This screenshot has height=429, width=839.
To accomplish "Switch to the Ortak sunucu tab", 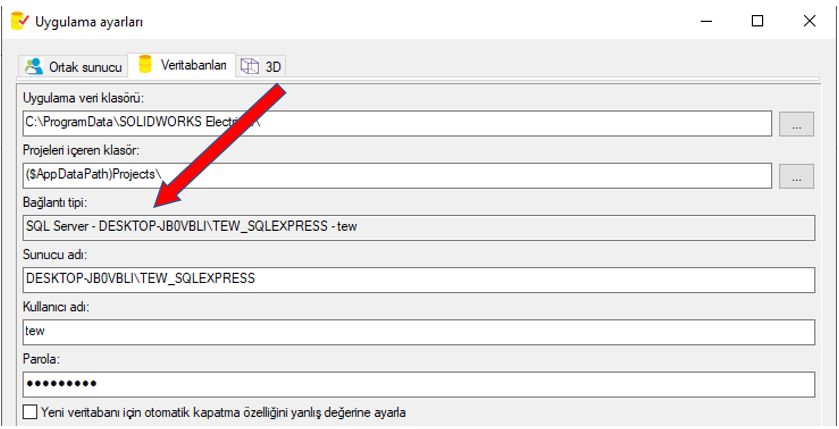I will point(75,66).
